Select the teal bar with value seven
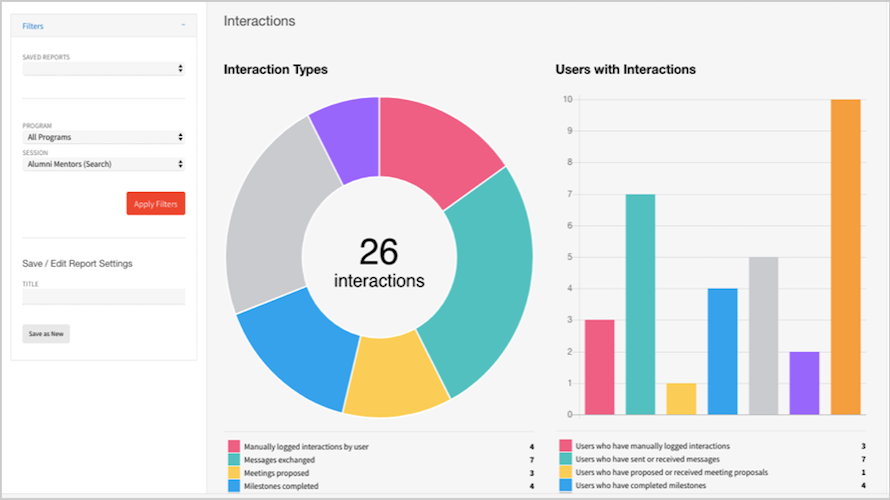The height and width of the screenshot is (500, 890). (640, 304)
